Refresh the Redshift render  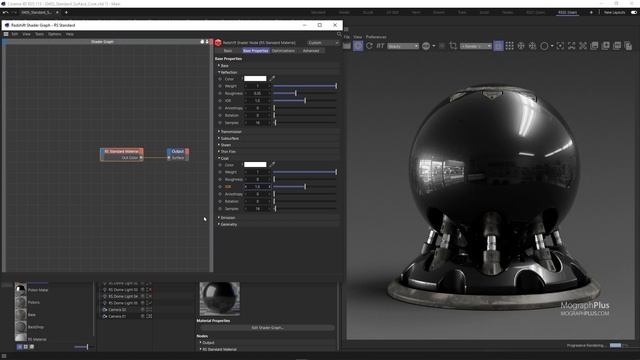click(369, 46)
